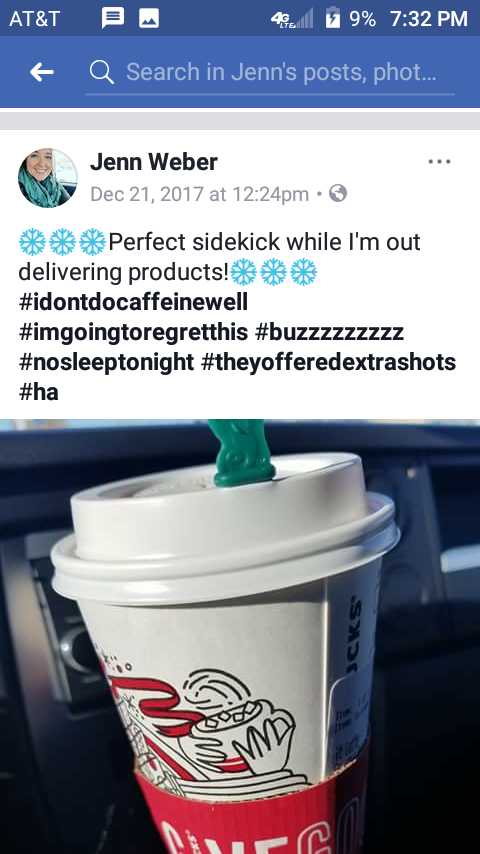Open the #nosleeptonight hashtag
Viewport: 480px width, 854px height.
tap(106, 362)
